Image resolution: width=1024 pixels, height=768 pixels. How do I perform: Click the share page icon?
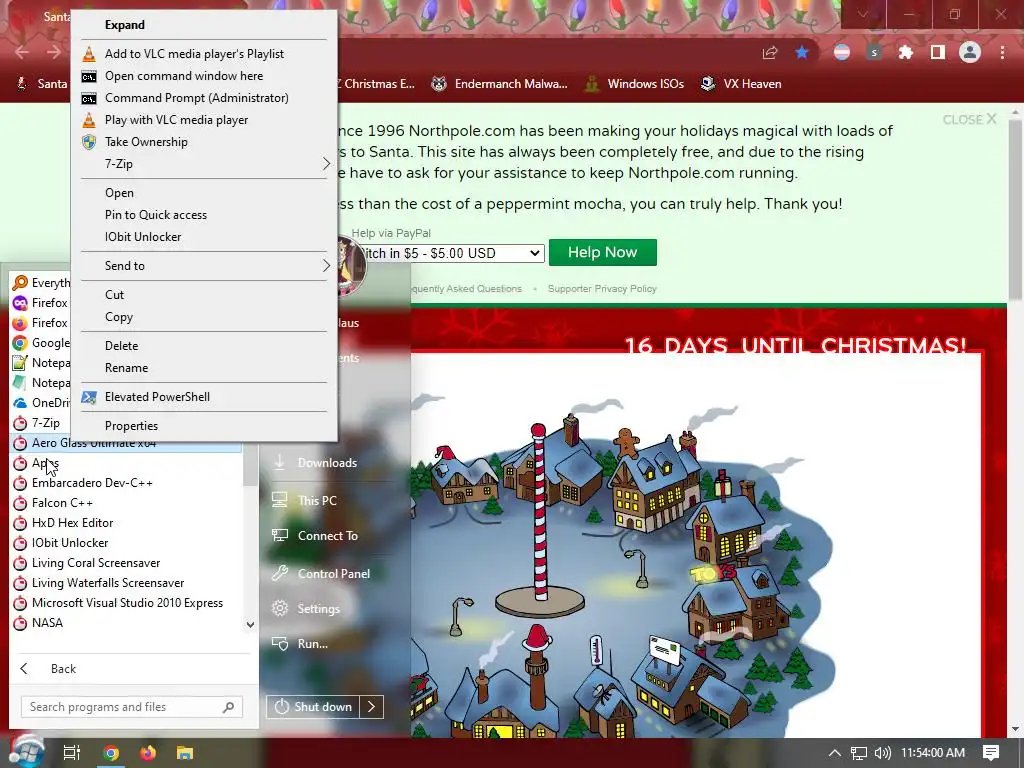[x=770, y=53]
